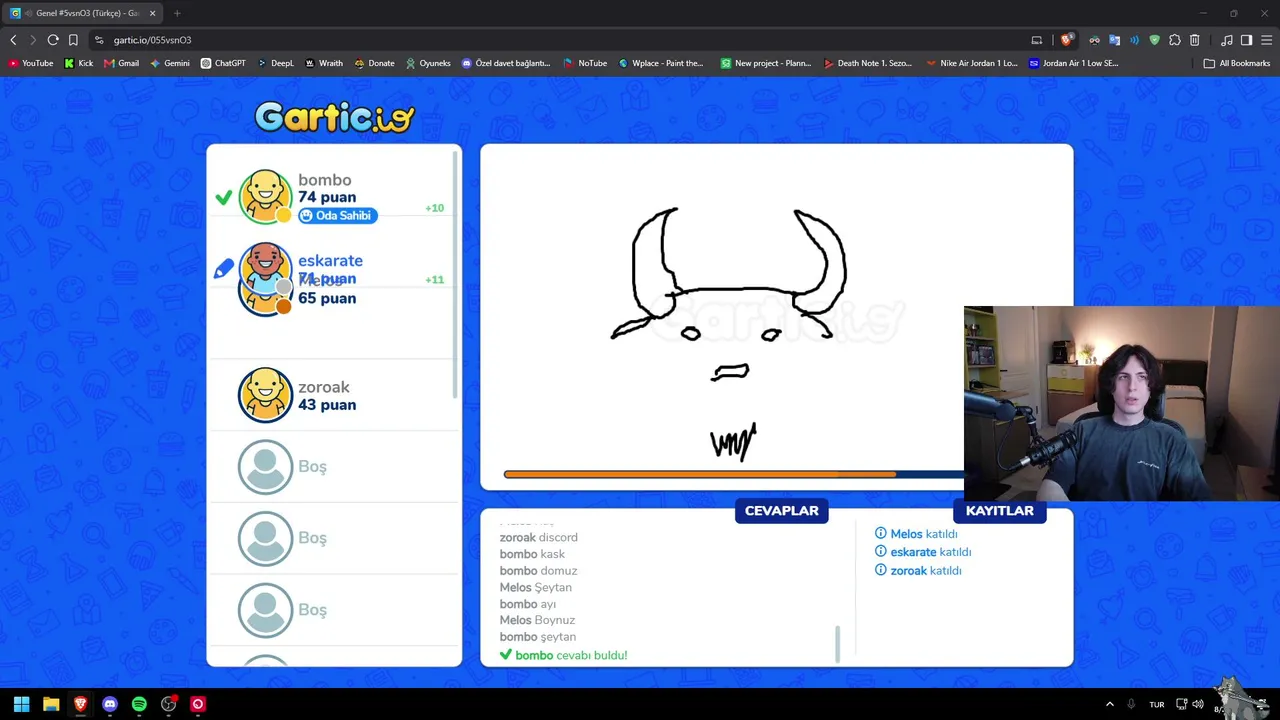Viewport: 1280px width, 720px height.
Task: Open the New project - Plann bookmark
Action: (x=766, y=63)
